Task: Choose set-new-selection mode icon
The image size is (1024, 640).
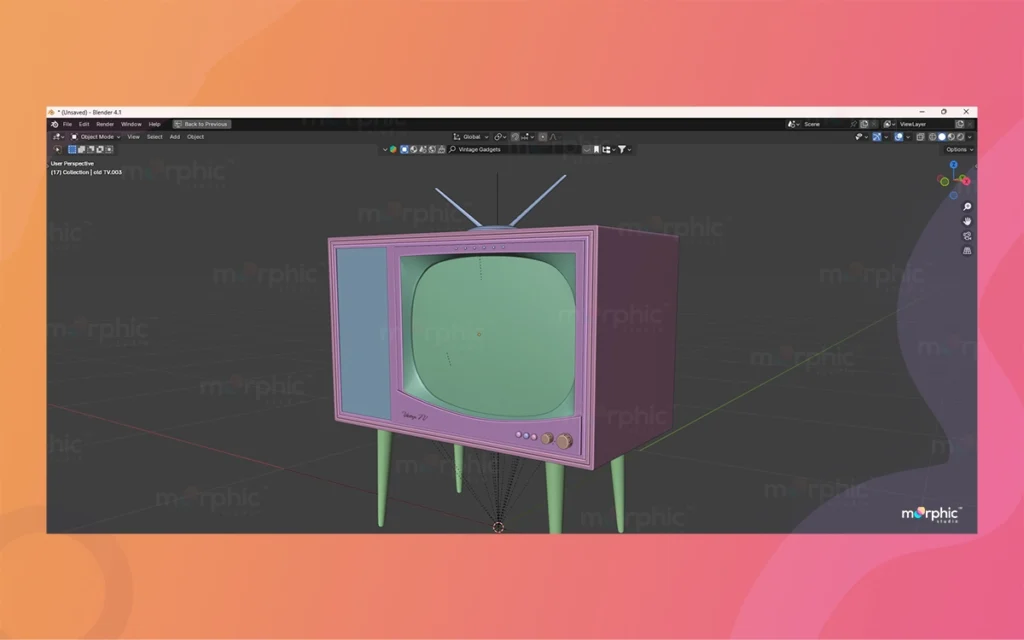Action: [x=72, y=150]
